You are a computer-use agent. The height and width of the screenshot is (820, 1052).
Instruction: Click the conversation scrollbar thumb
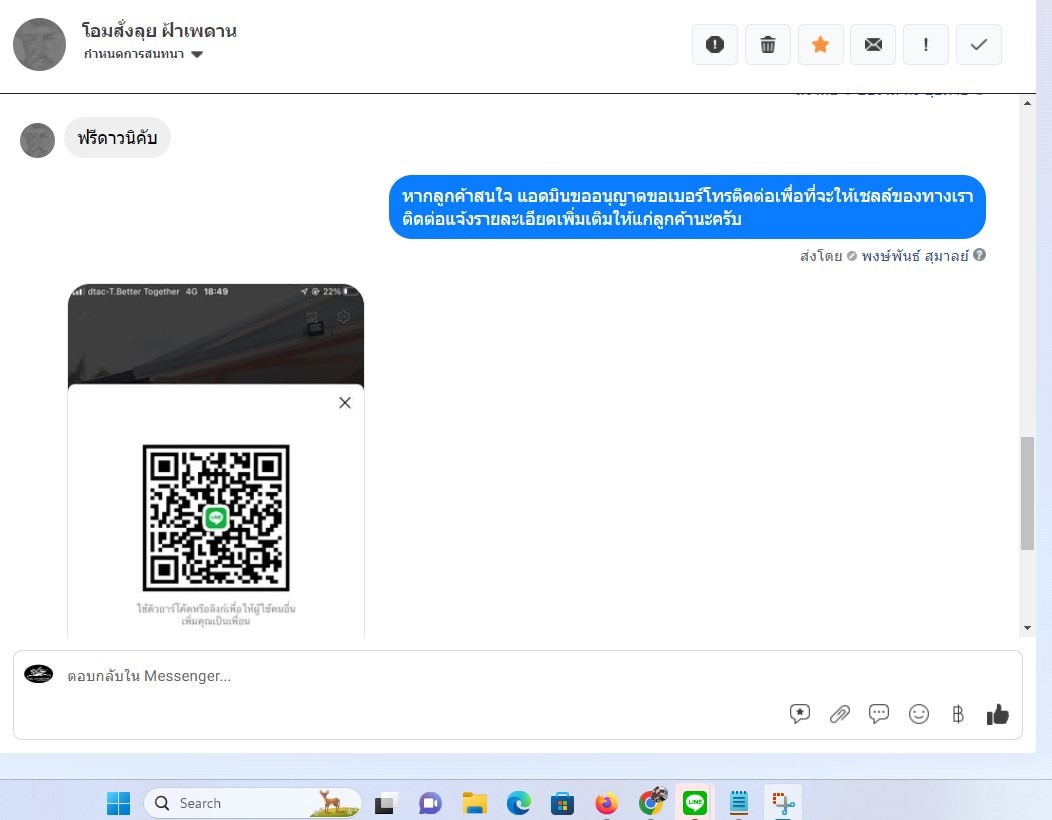point(1027,493)
